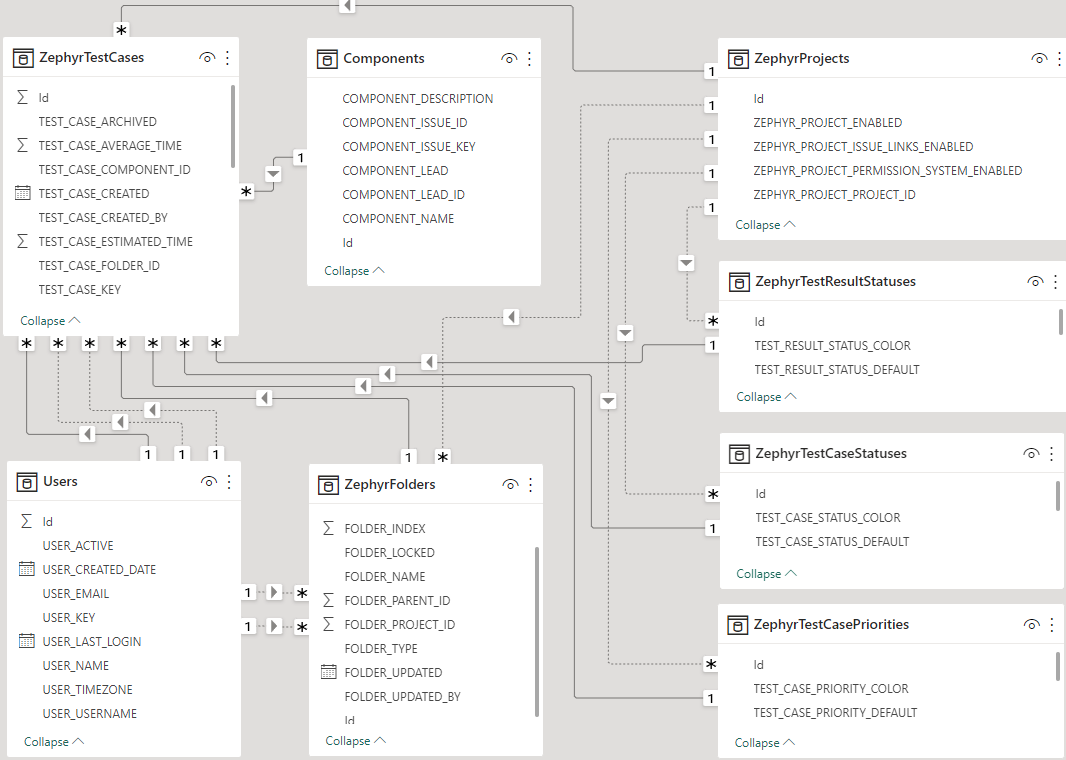1066x760 pixels.
Task: Click the Users table header icon
Action: coord(27,482)
